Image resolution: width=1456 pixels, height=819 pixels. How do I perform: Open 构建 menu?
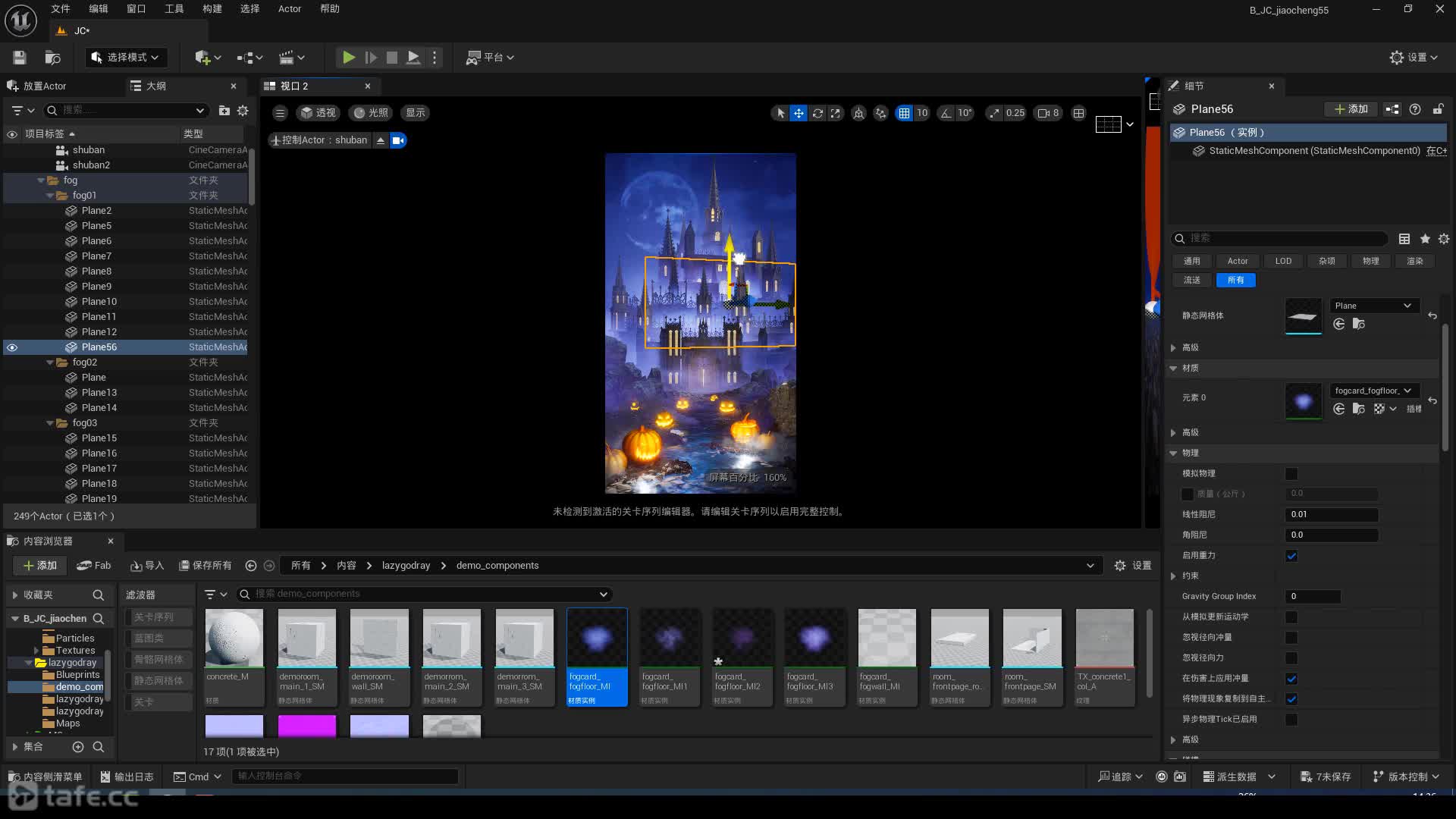212,9
